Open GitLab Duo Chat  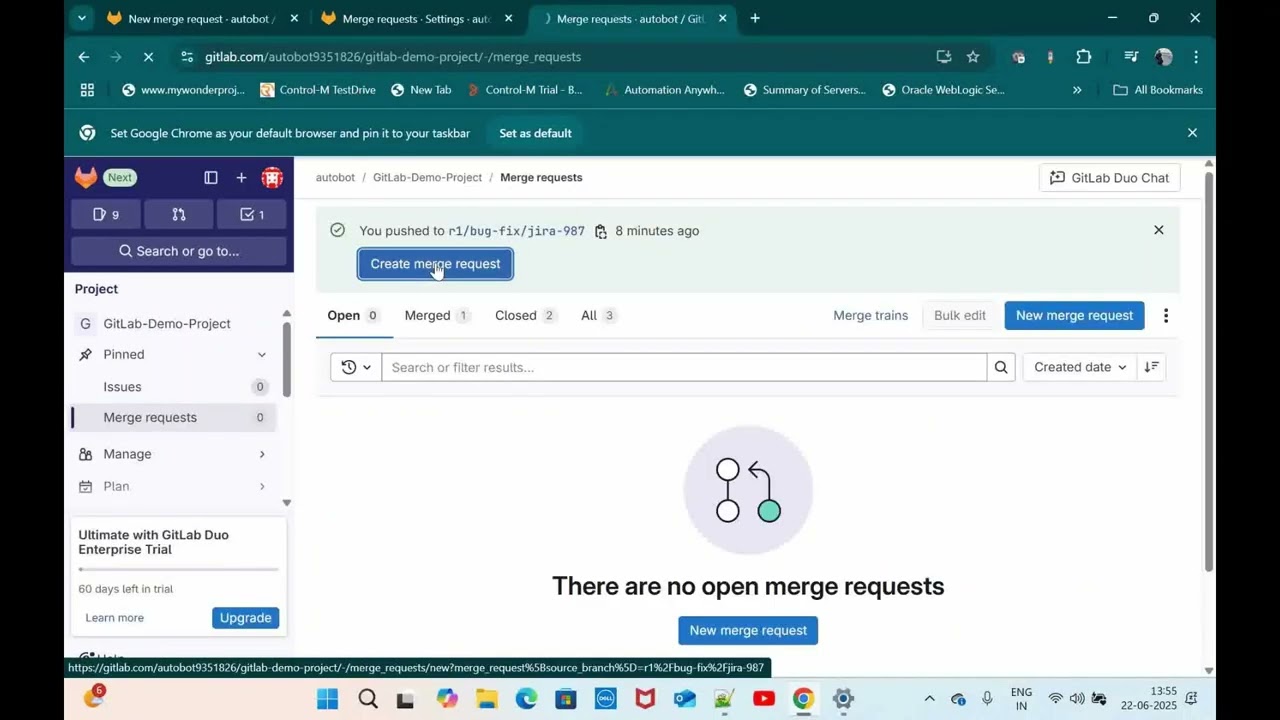pyautogui.click(x=1110, y=178)
